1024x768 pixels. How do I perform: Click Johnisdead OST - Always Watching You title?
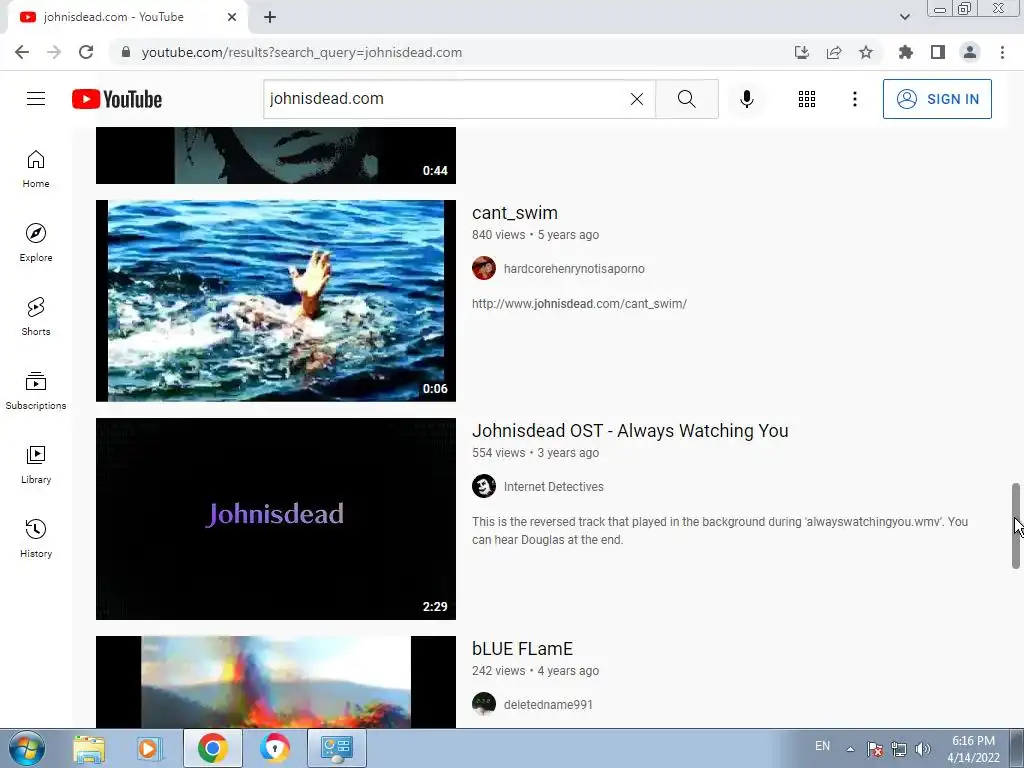pos(630,431)
